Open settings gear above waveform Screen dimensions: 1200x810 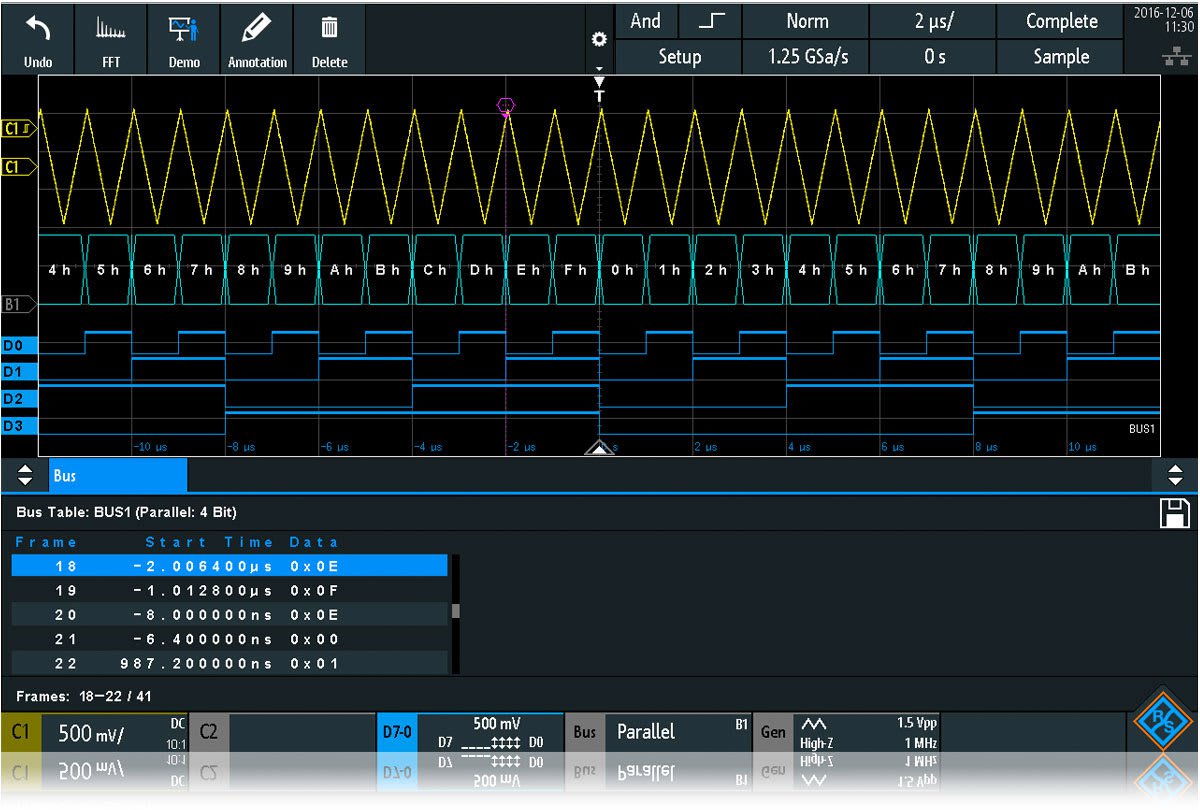pos(599,40)
